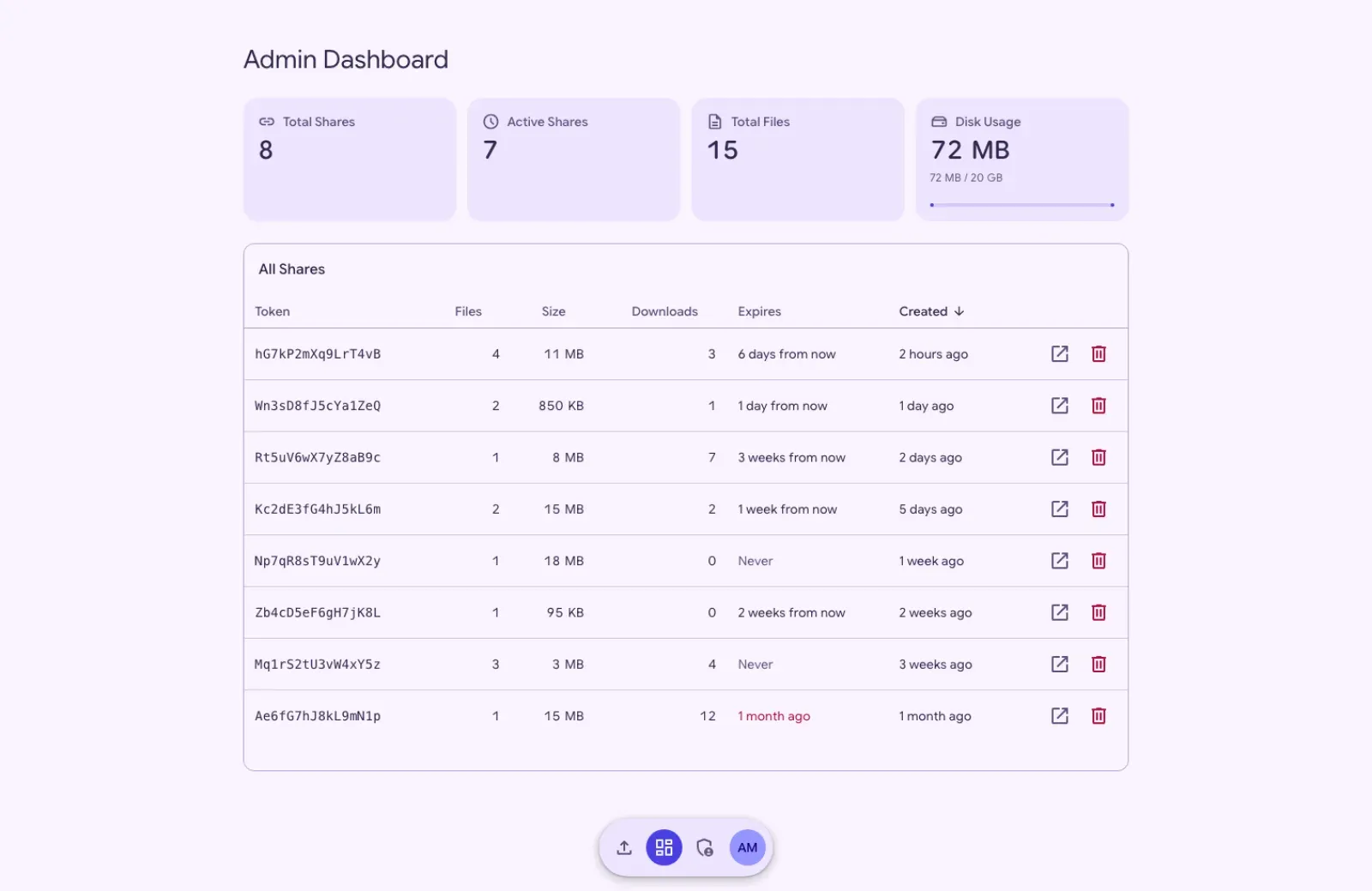Click the Active Shares clock icon
Viewport: 1372px width, 891px height.
(x=490, y=122)
